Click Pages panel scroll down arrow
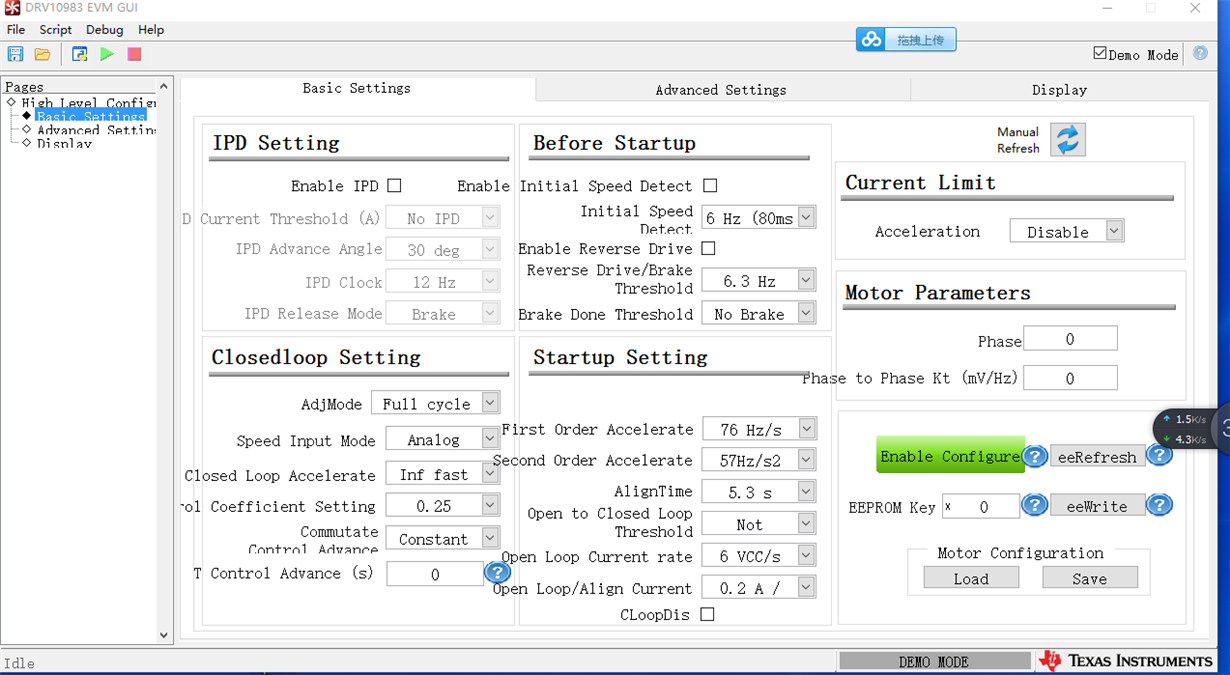 click(x=164, y=634)
